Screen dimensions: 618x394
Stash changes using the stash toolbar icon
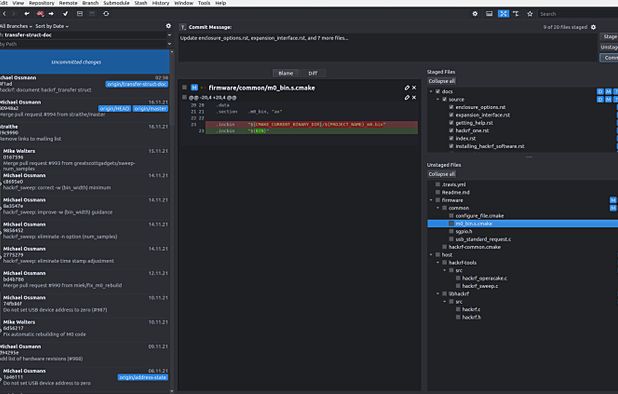click(x=80, y=13)
